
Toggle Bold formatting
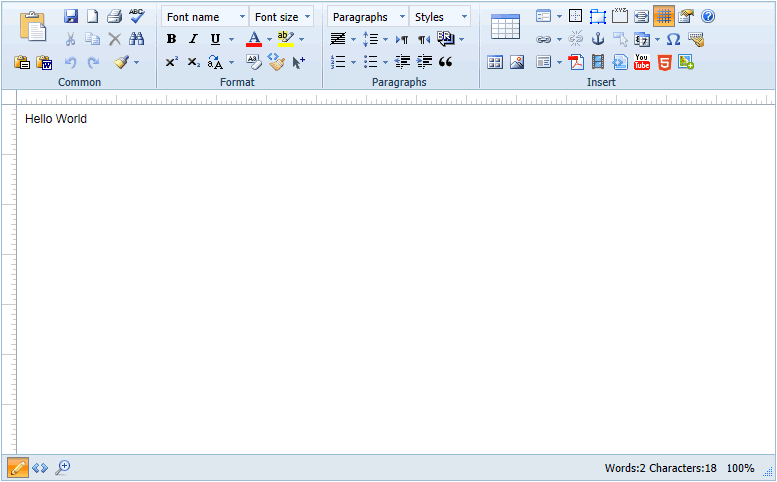(171, 39)
